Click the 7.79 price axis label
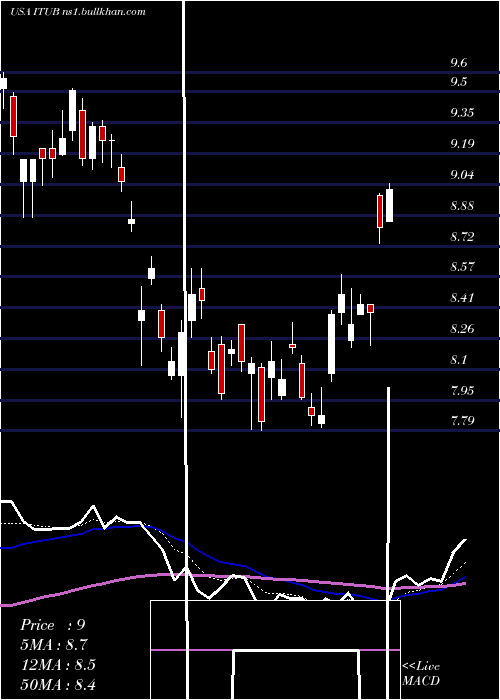The image size is (500, 700). 462,421
